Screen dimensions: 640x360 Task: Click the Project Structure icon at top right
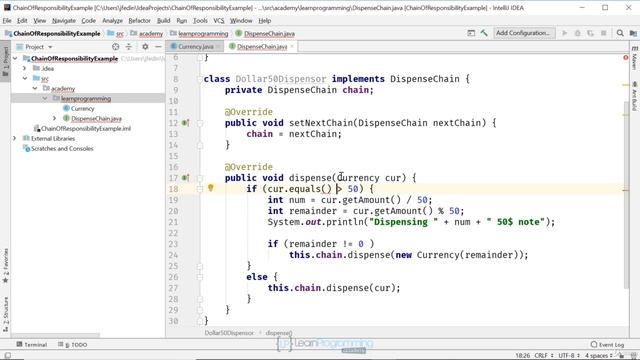click(x=633, y=33)
